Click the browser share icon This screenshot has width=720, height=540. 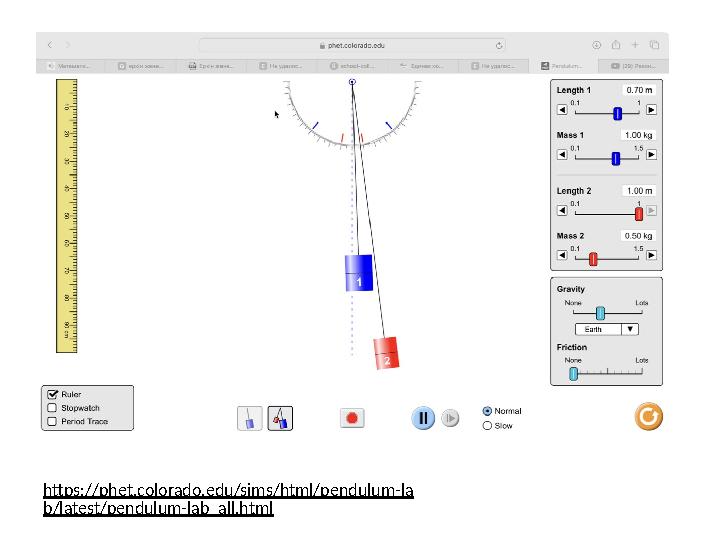[x=616, y=45]
